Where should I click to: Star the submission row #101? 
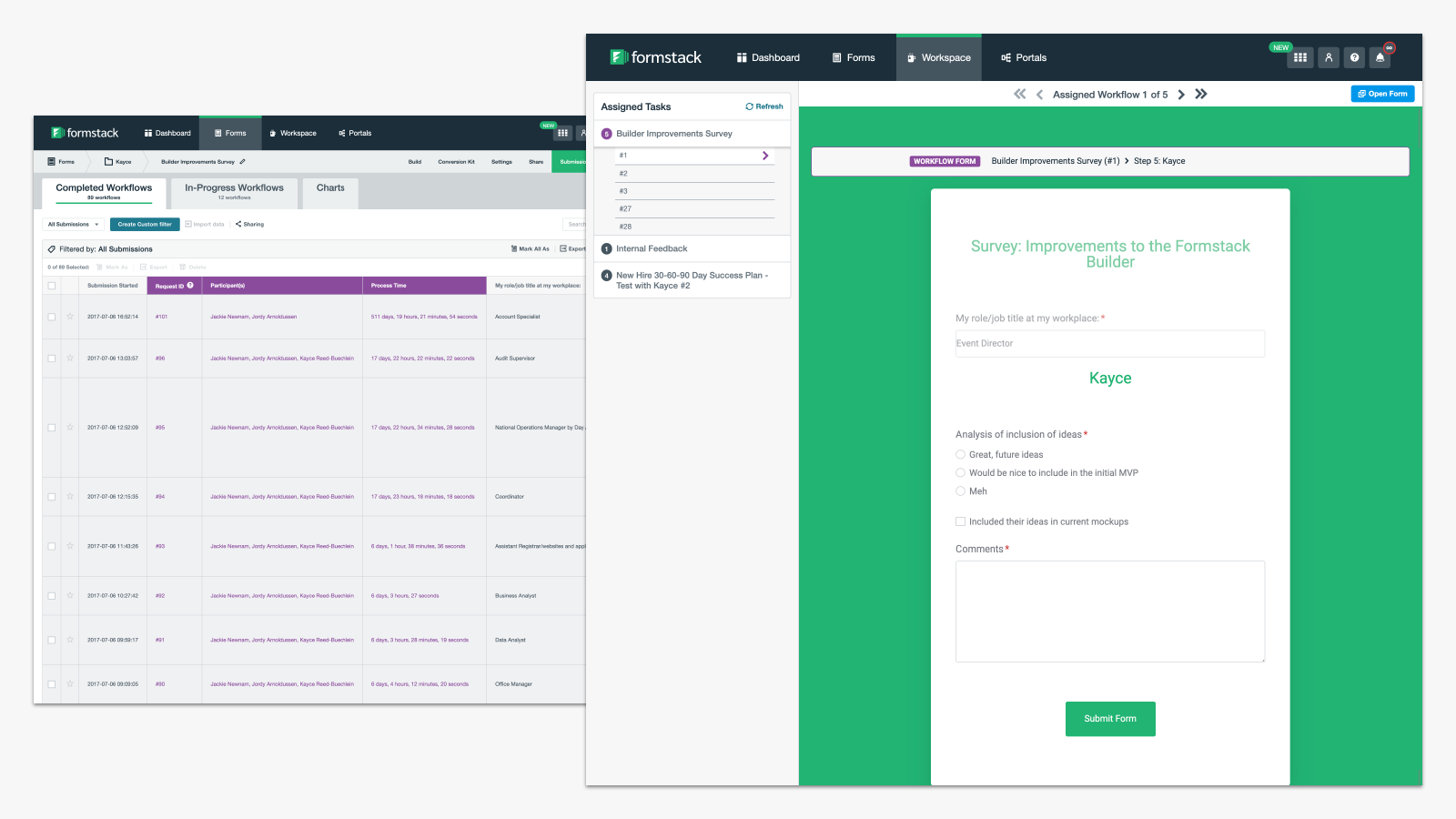coord(70,317)
